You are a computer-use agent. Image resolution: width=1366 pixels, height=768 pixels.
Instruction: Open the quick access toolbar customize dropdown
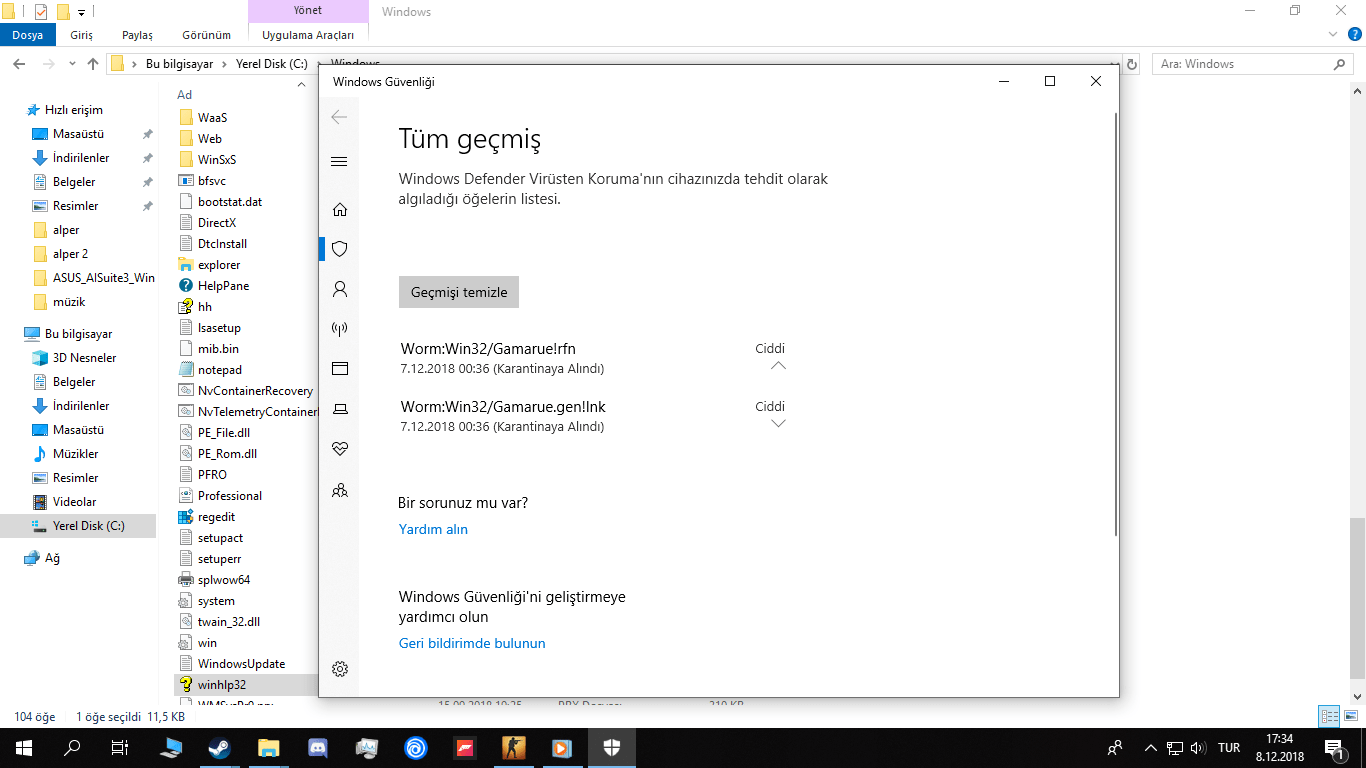[x=81, y=13]
